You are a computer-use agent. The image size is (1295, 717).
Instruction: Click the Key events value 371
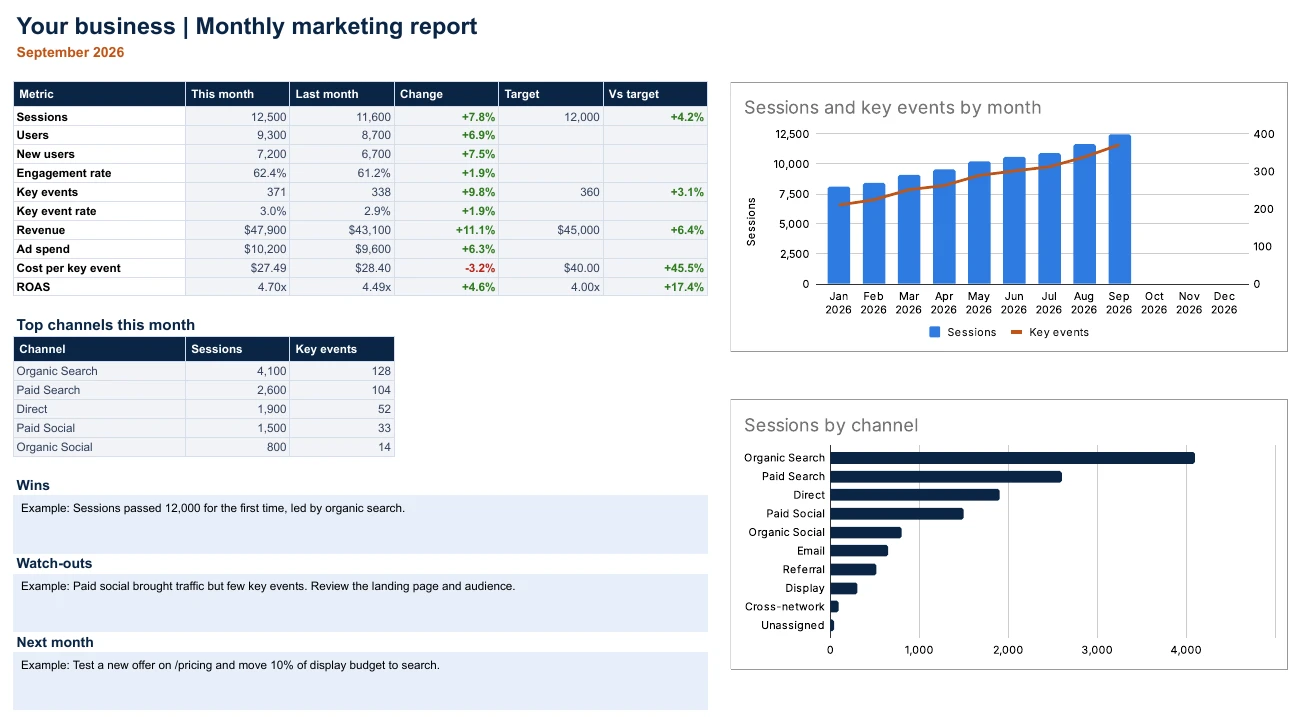point(277,192)
